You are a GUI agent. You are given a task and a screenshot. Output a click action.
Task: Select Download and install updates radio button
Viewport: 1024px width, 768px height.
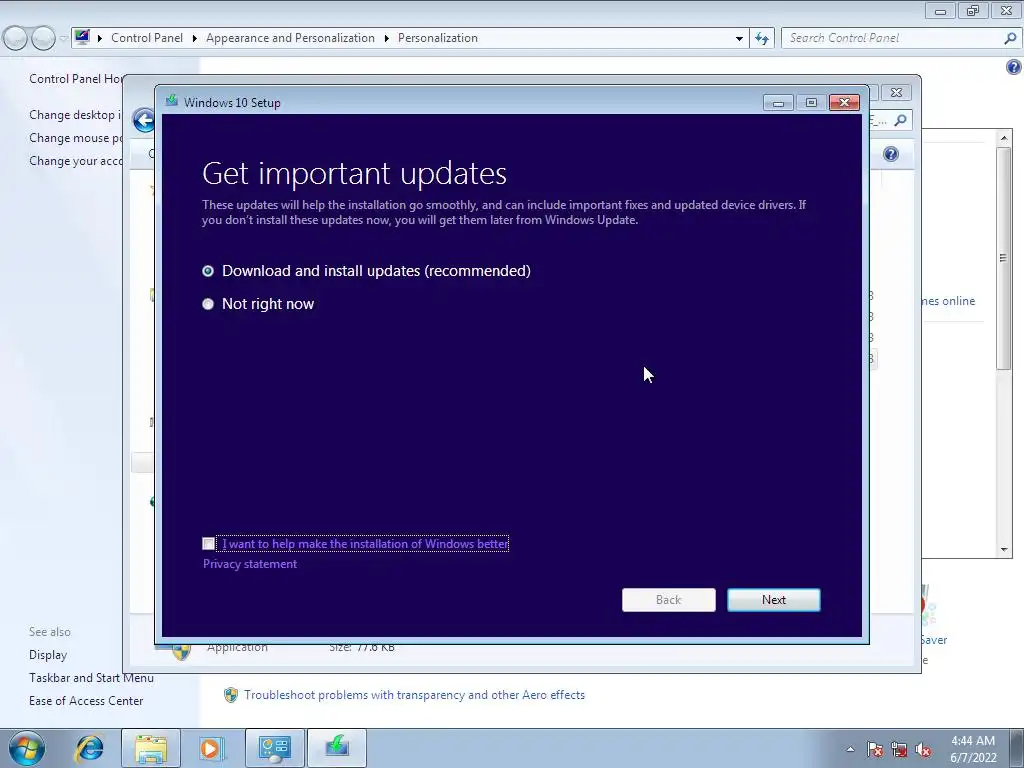[x=208, y=271]
